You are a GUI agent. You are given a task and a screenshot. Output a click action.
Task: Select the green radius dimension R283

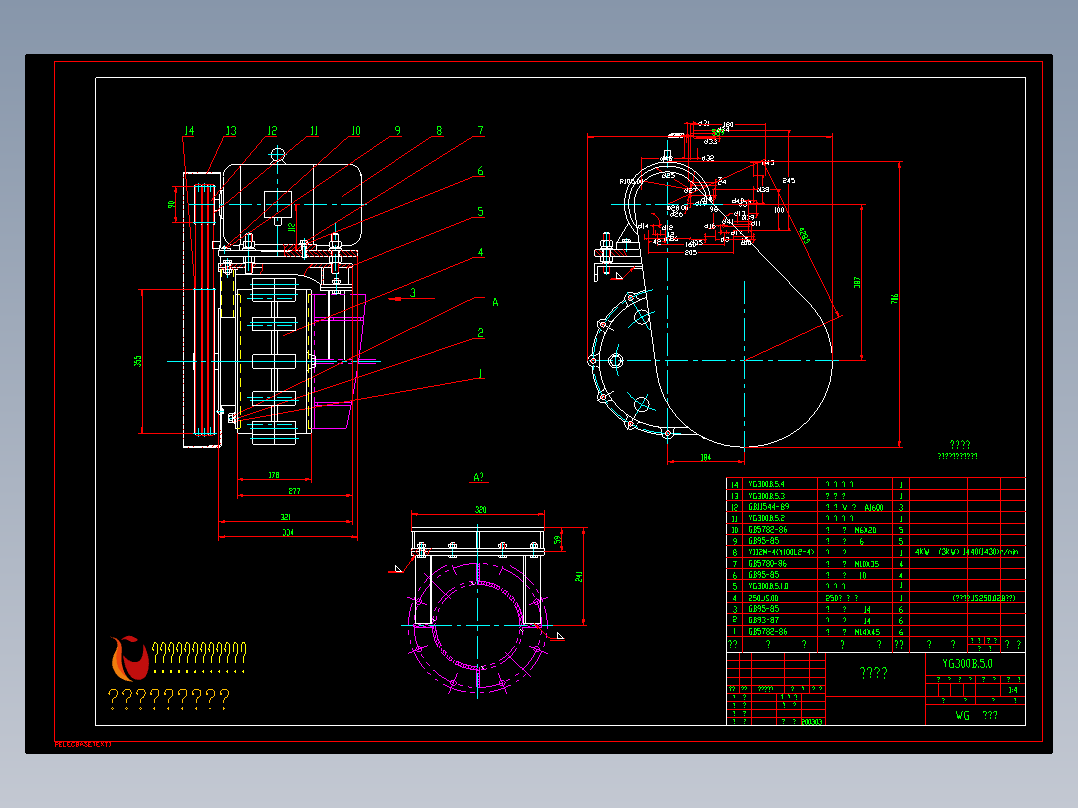[x=804, y=236]
